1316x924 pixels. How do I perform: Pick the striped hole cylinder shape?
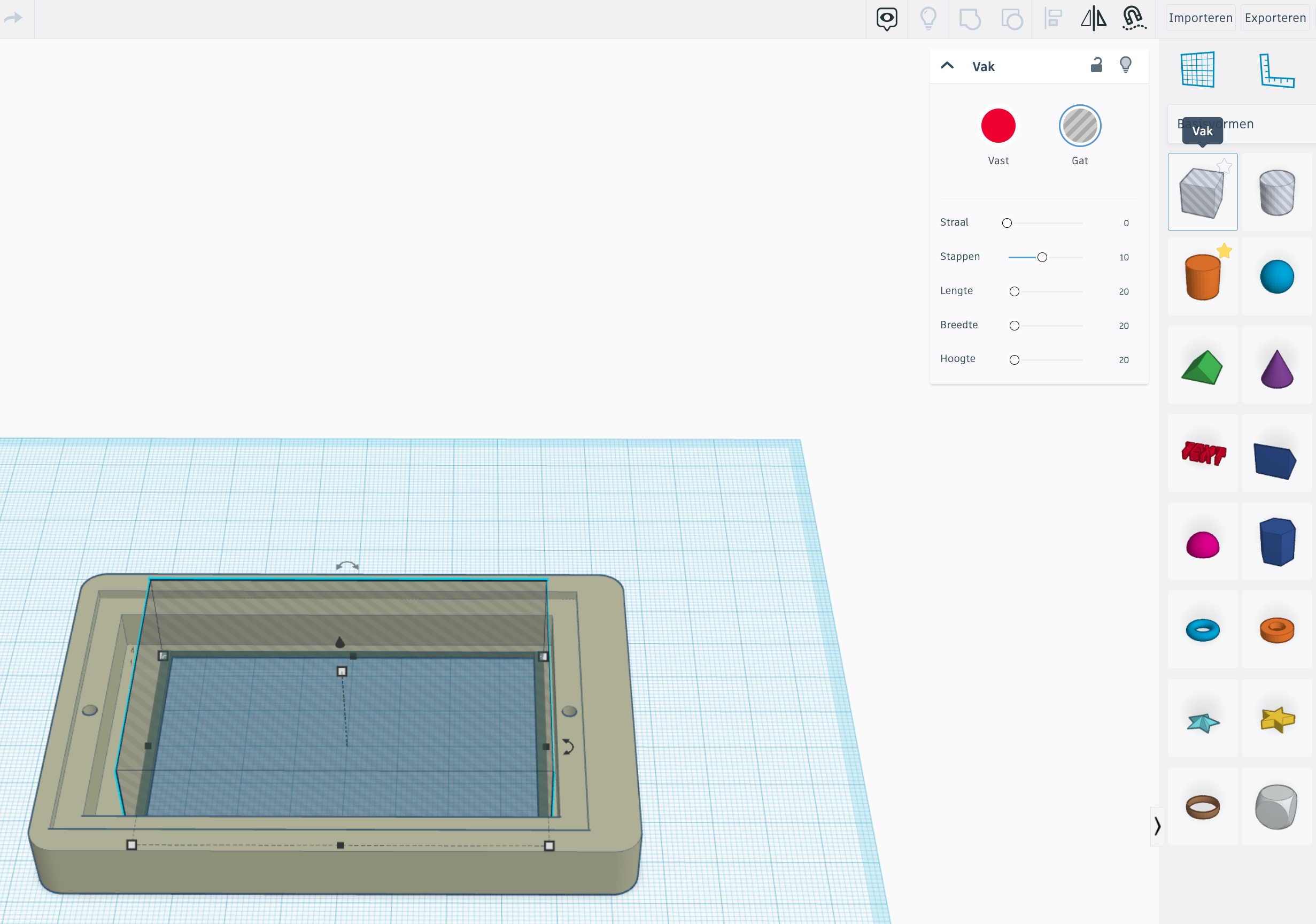[x=1276, y=192]
